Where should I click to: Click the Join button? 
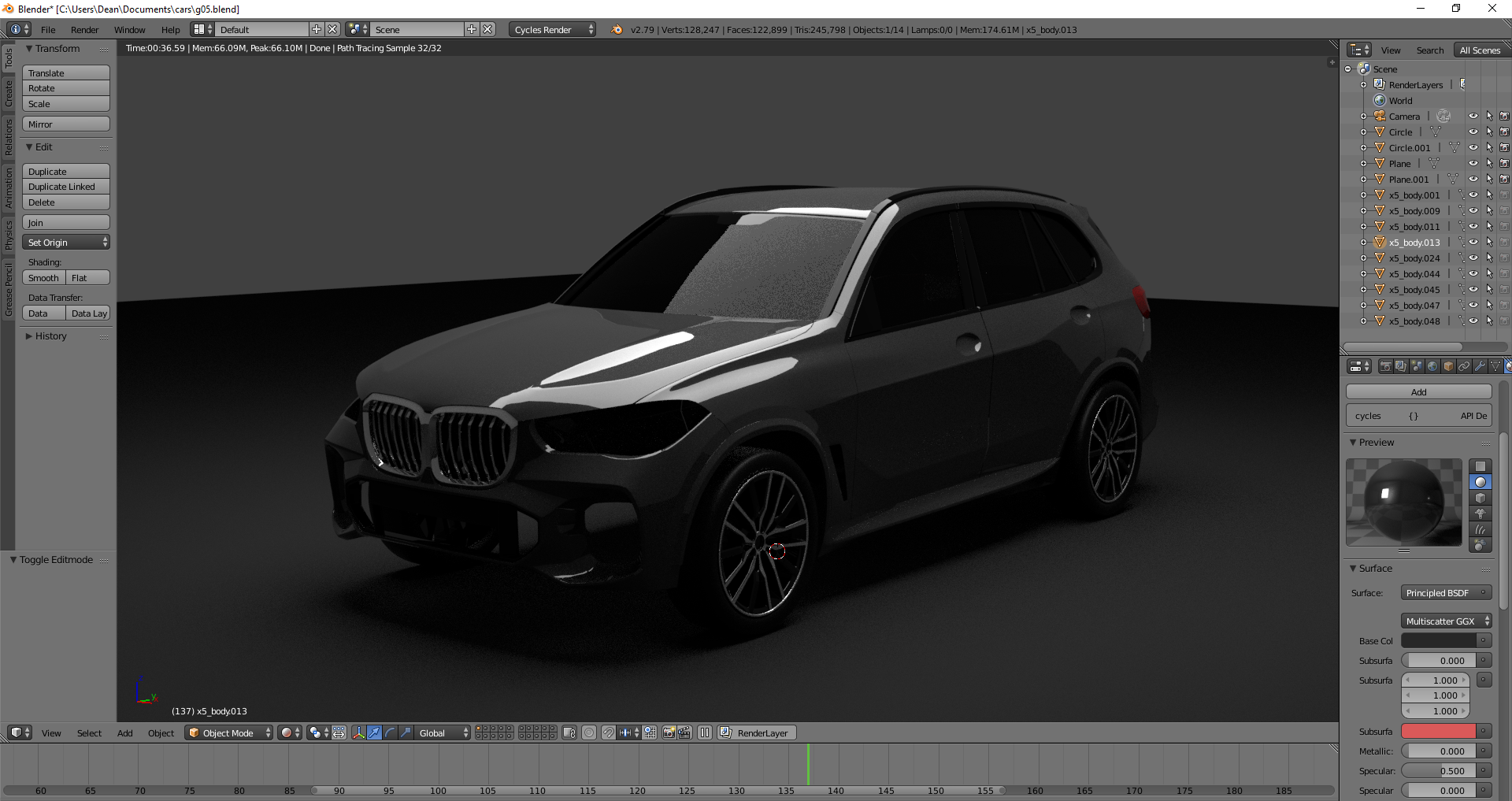66,222
